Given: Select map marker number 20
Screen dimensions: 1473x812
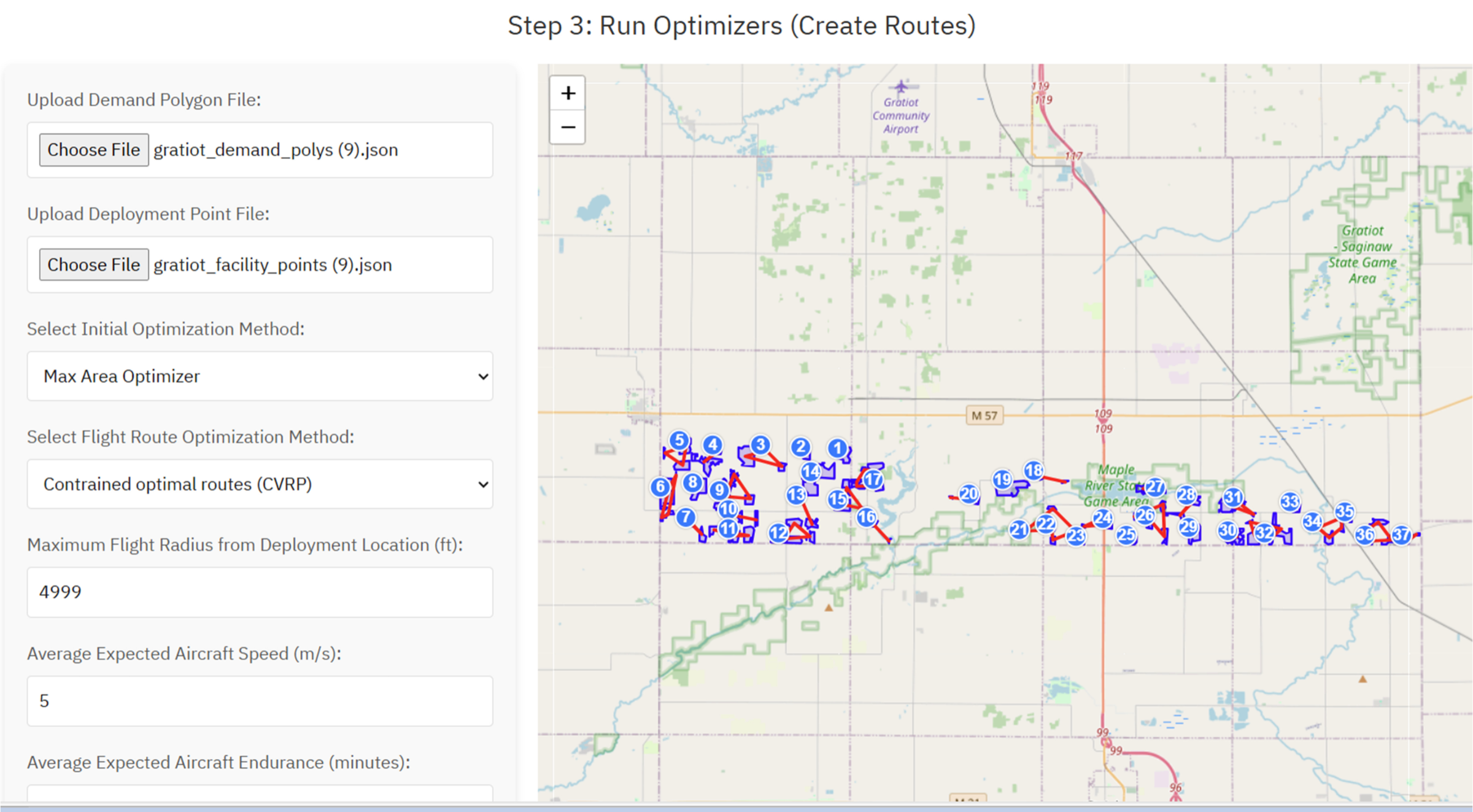Looking at the screenshot, I should (x=969, y=493).
